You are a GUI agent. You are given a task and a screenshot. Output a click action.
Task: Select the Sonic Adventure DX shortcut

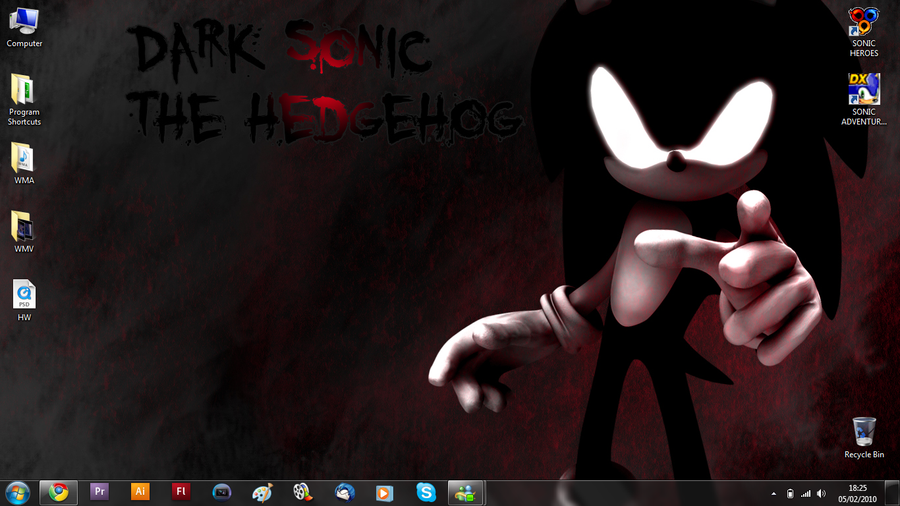click(x=863, y=99)
